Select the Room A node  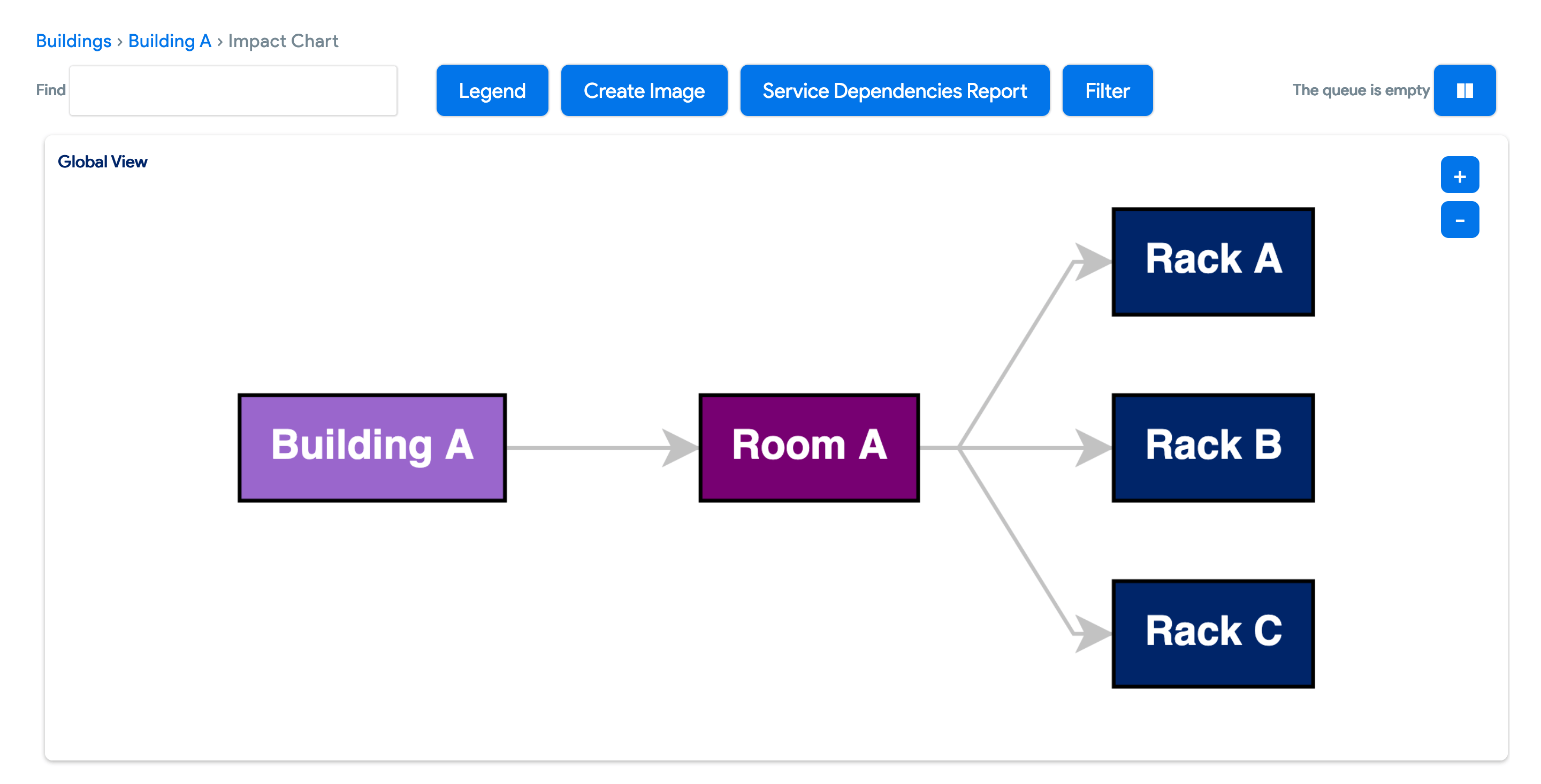[809, 447]
